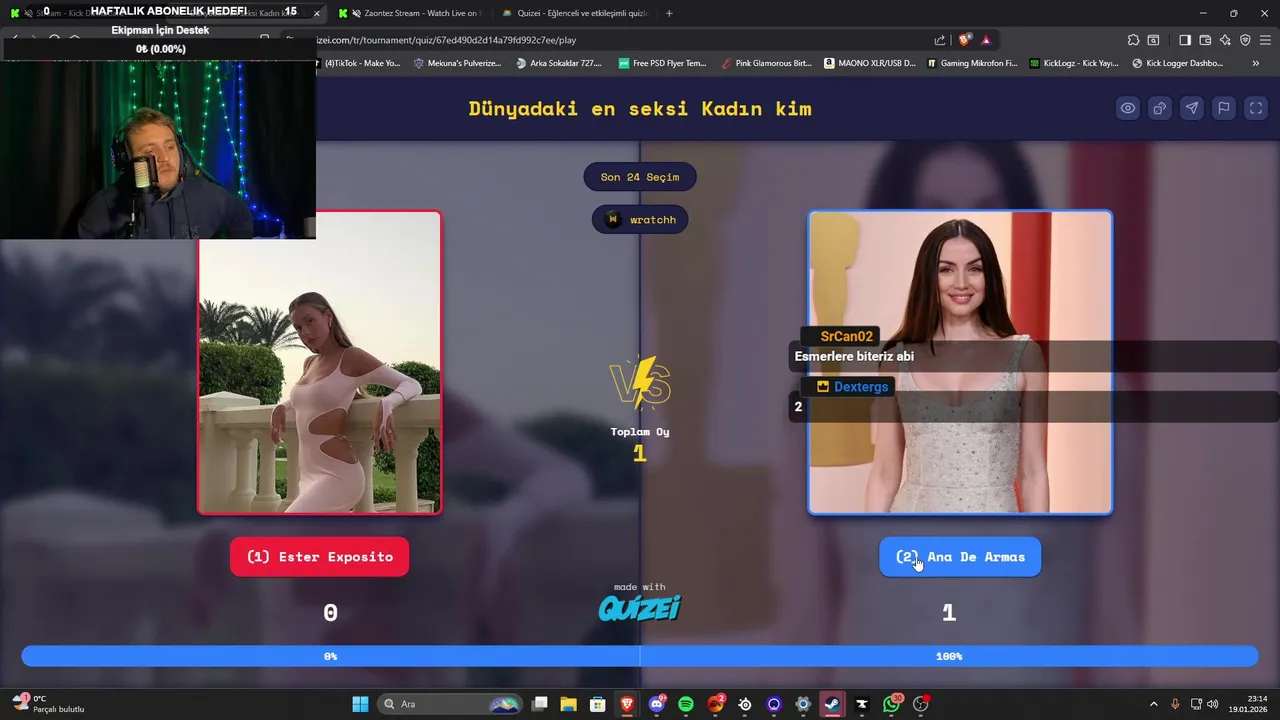Open the Free PSD Flyer Tem... bookmark

coord(662,63)
